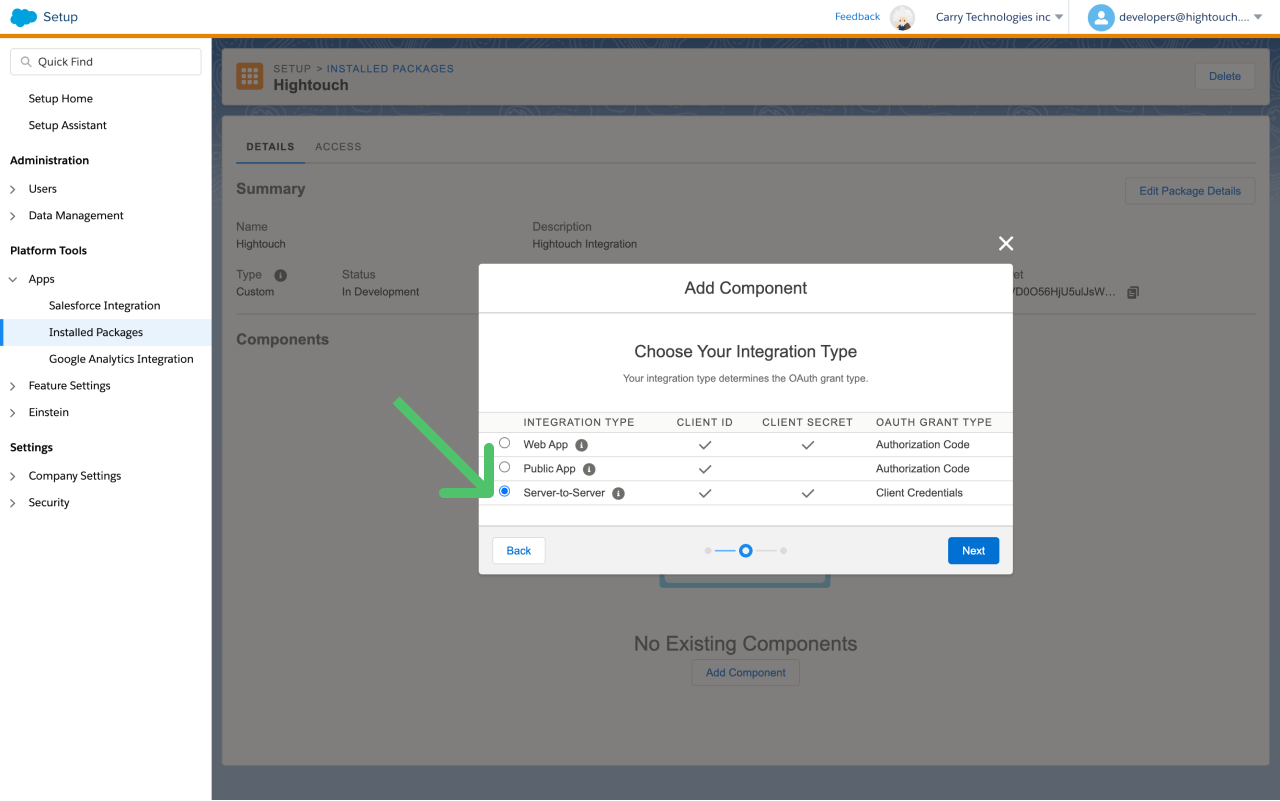Expand the Security section
This screenshot has height=801, width=1280.
(x=13, y=503)
